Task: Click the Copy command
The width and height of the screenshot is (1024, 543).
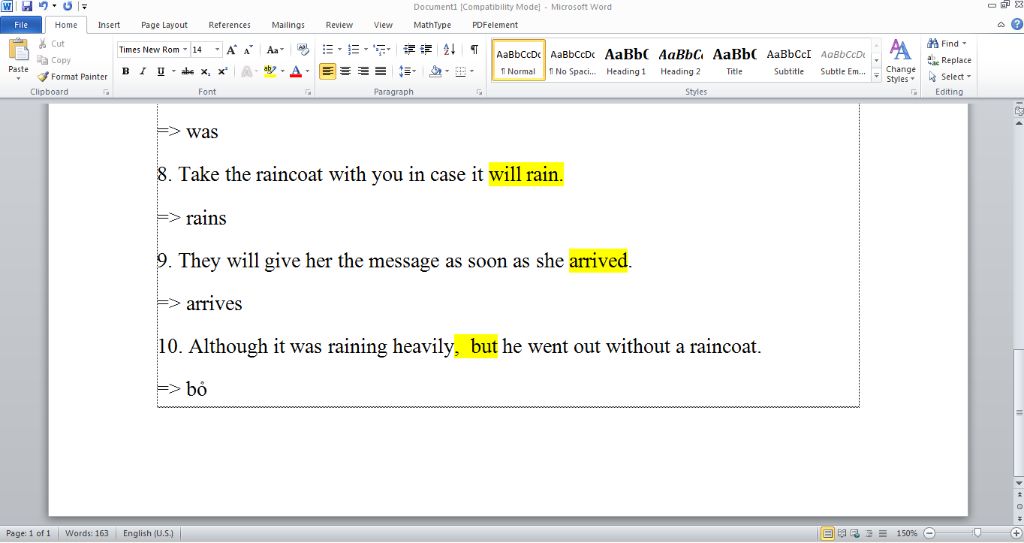Action: click(x=54, y=60)
